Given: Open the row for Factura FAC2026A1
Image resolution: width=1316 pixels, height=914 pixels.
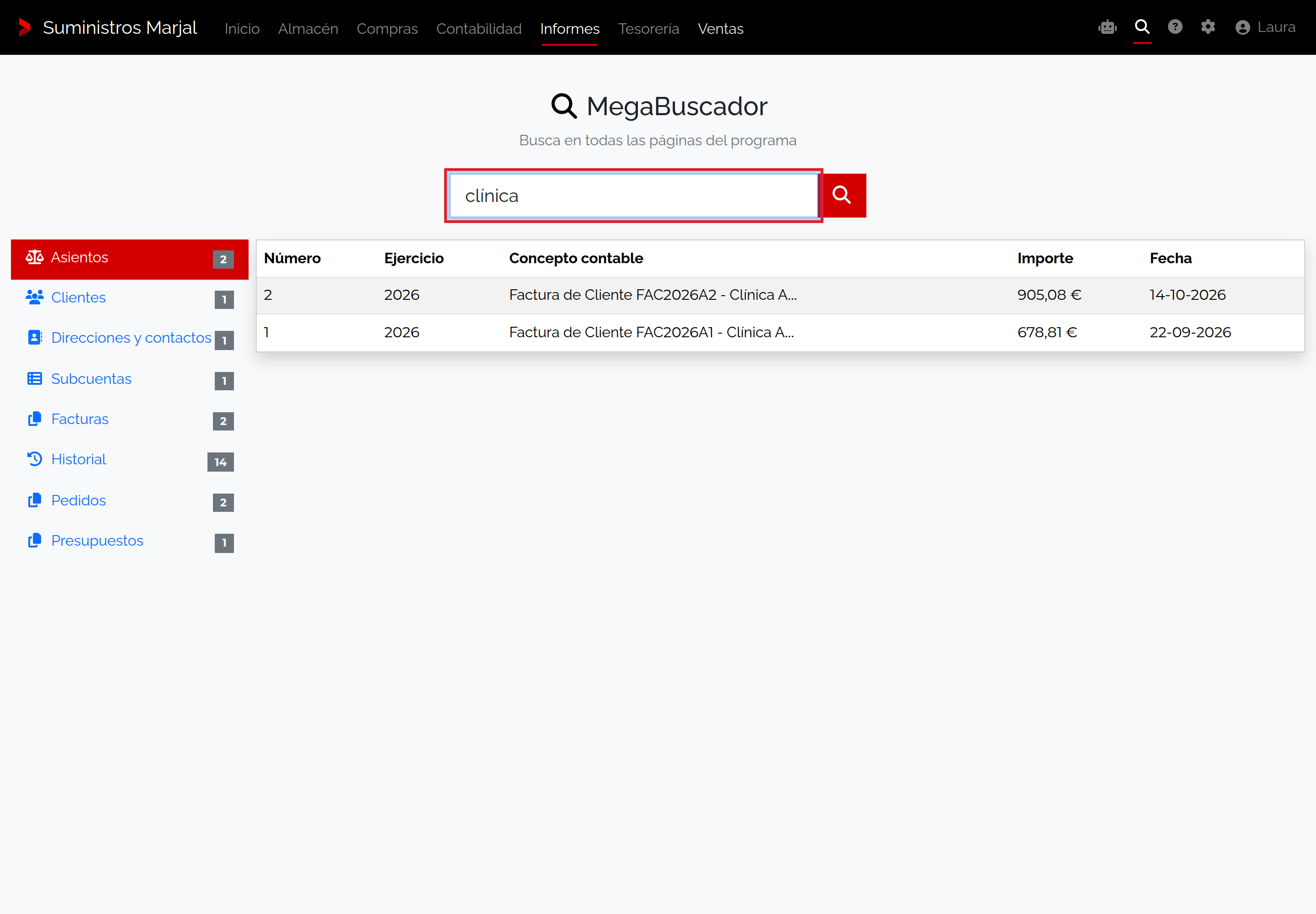Looking at the screenshot, I should (780, 332).
